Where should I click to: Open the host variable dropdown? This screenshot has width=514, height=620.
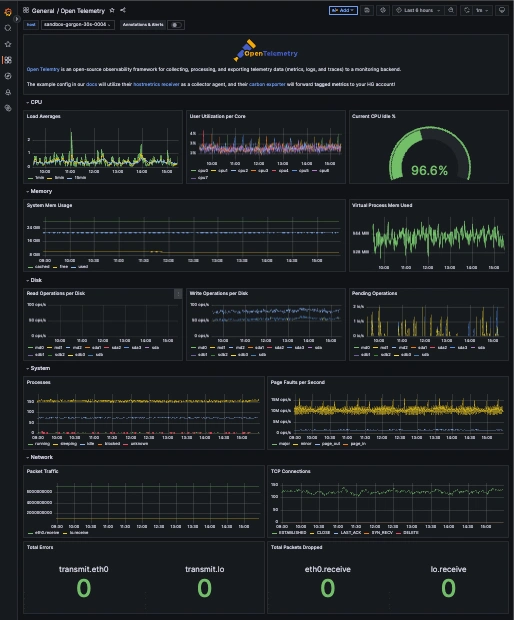click(77, 25)
